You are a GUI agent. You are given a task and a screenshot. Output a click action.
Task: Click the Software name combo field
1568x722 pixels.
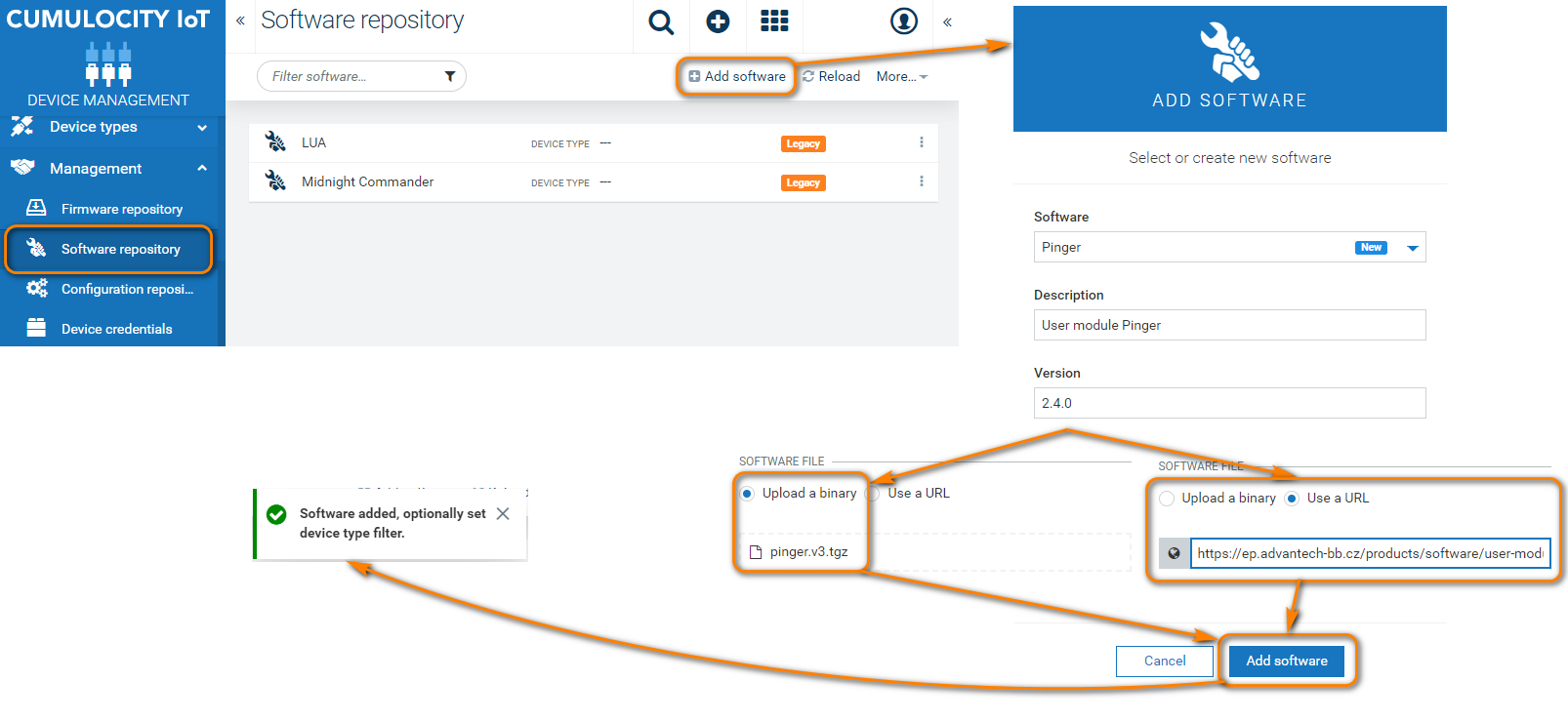click(1229, 247)
